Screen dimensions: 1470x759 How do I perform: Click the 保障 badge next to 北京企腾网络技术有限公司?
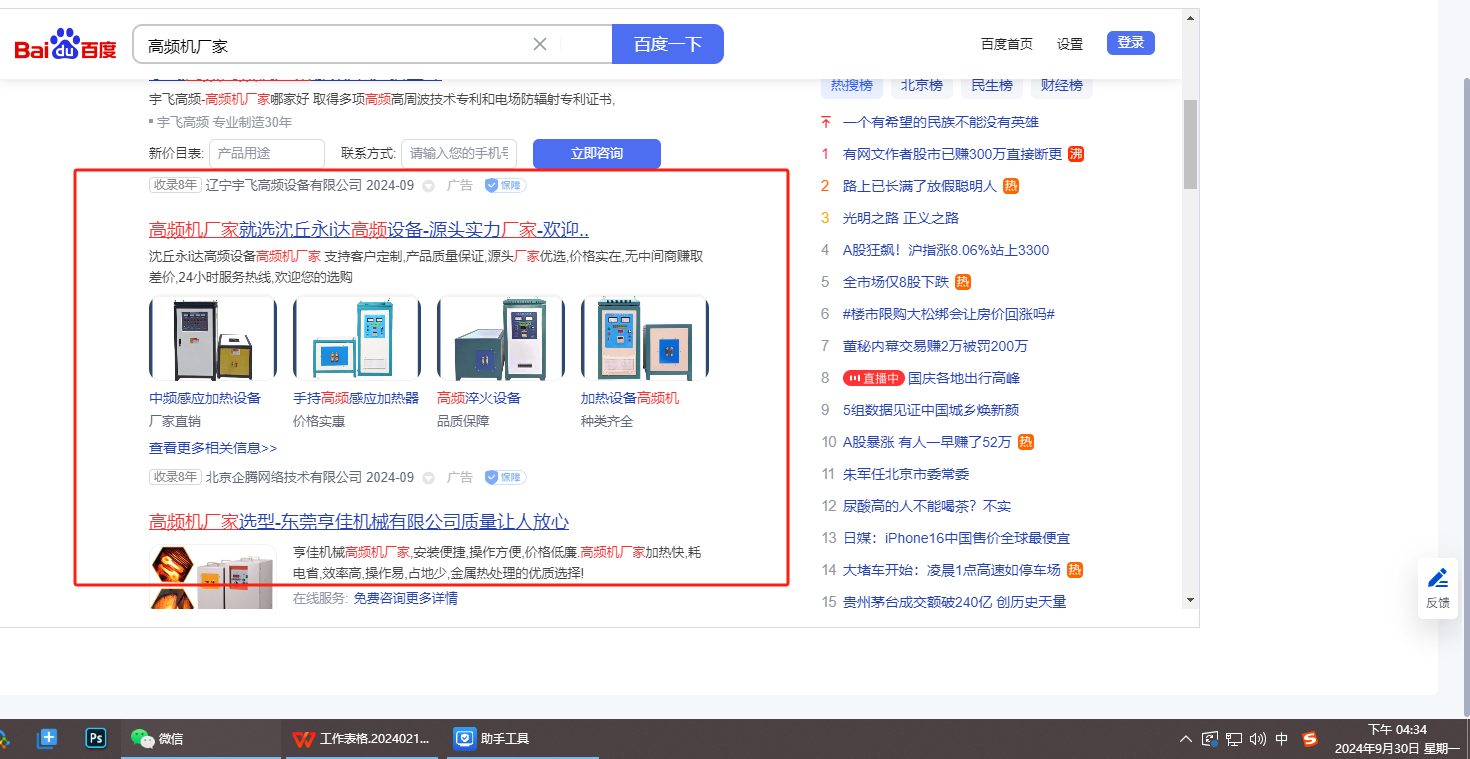pyautogui.click(x=506, y=477)
